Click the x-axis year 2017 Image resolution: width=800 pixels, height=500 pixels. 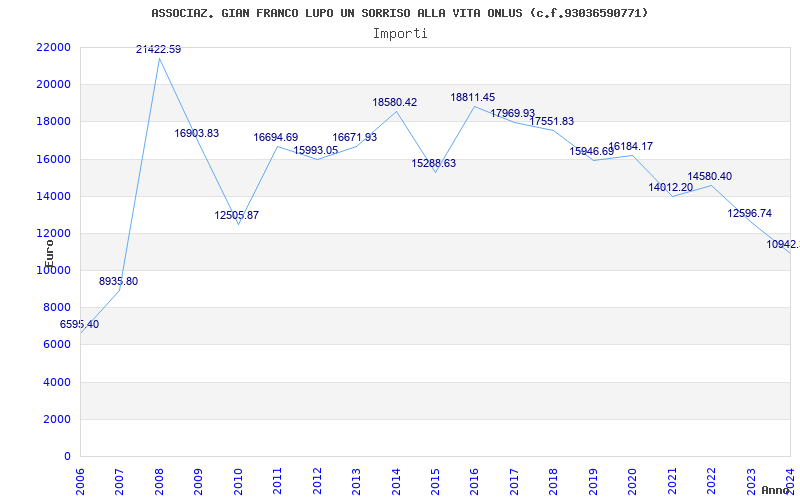pos(514,480)
